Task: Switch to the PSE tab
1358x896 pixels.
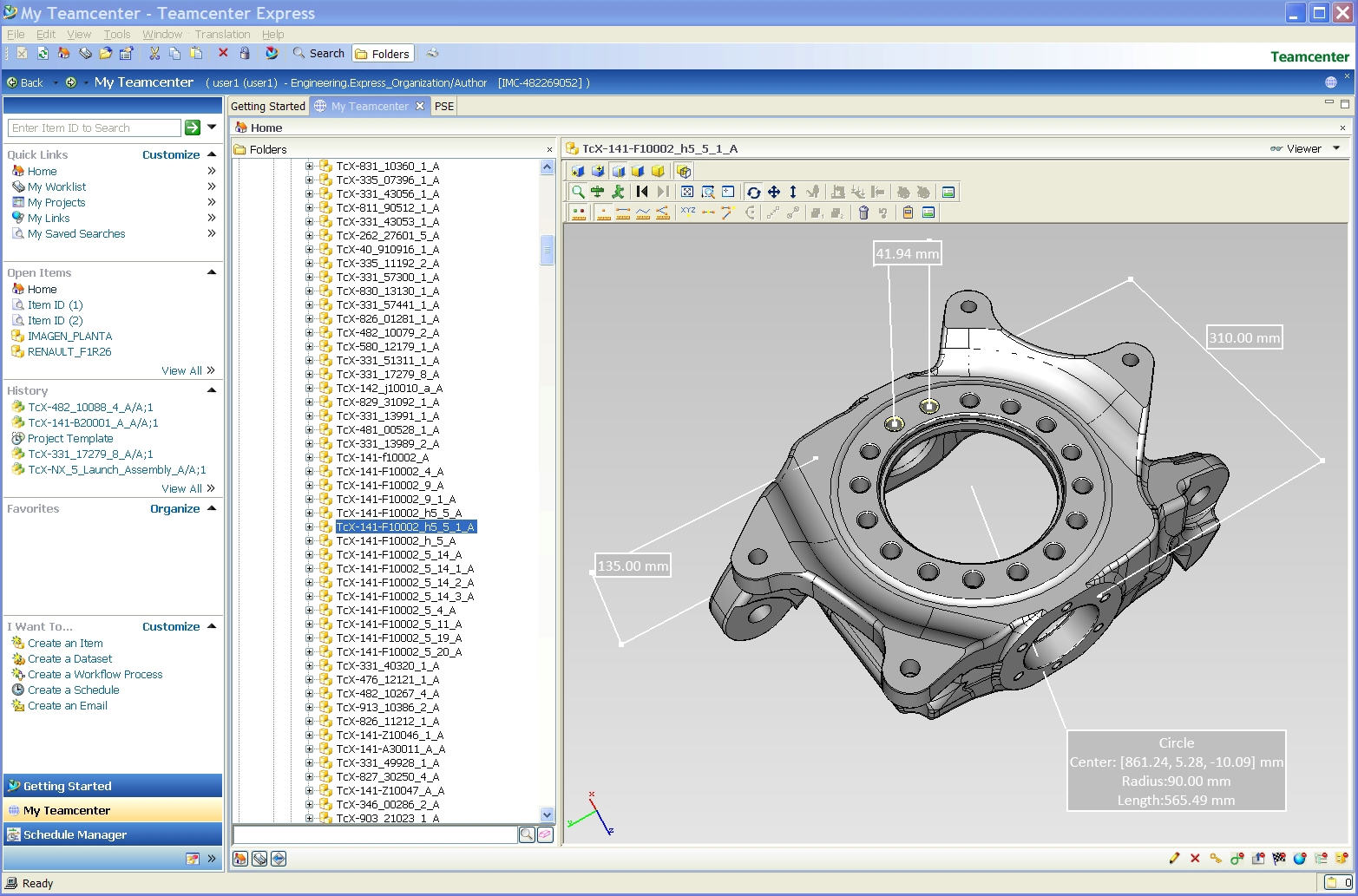Action: tap(444, 106)
